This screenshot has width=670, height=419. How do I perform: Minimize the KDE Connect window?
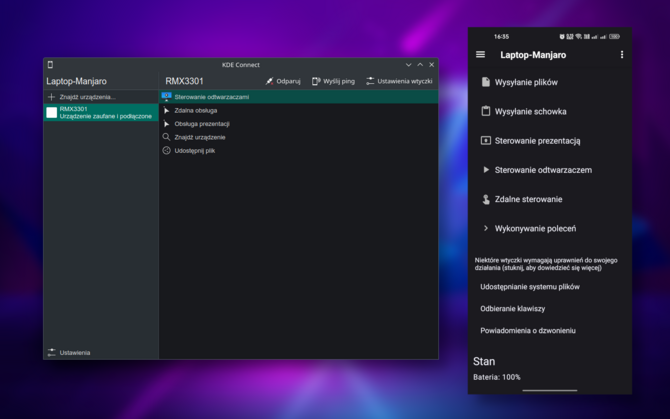[408, 64]
